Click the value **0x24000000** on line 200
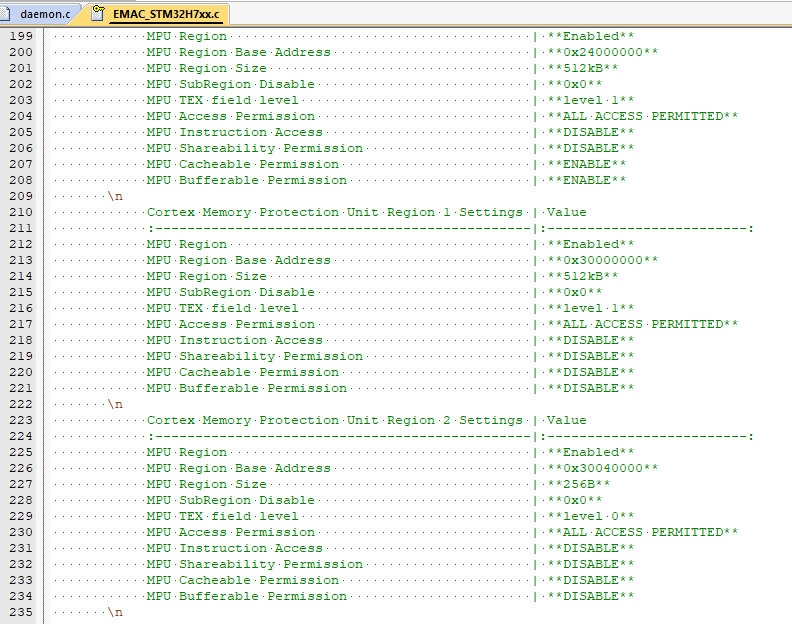The height and width of the screenshot is (624, 792). coord(603,53)
